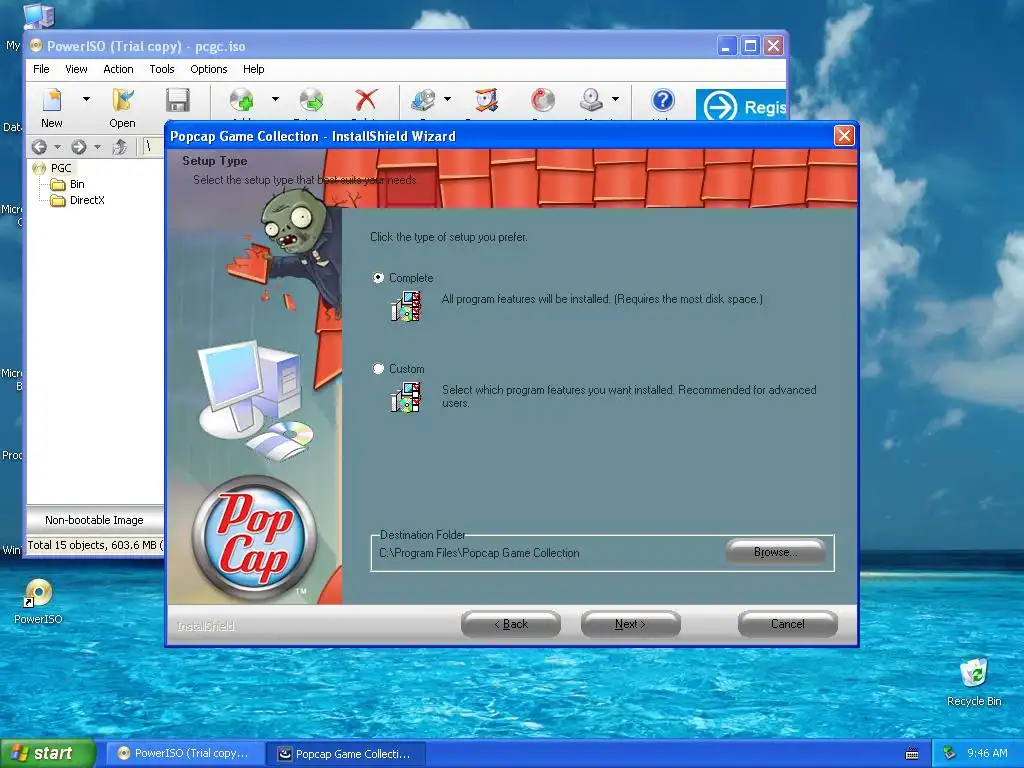Click the network tray icon beside the clock

pyautogui.click(x=950, y=753)
